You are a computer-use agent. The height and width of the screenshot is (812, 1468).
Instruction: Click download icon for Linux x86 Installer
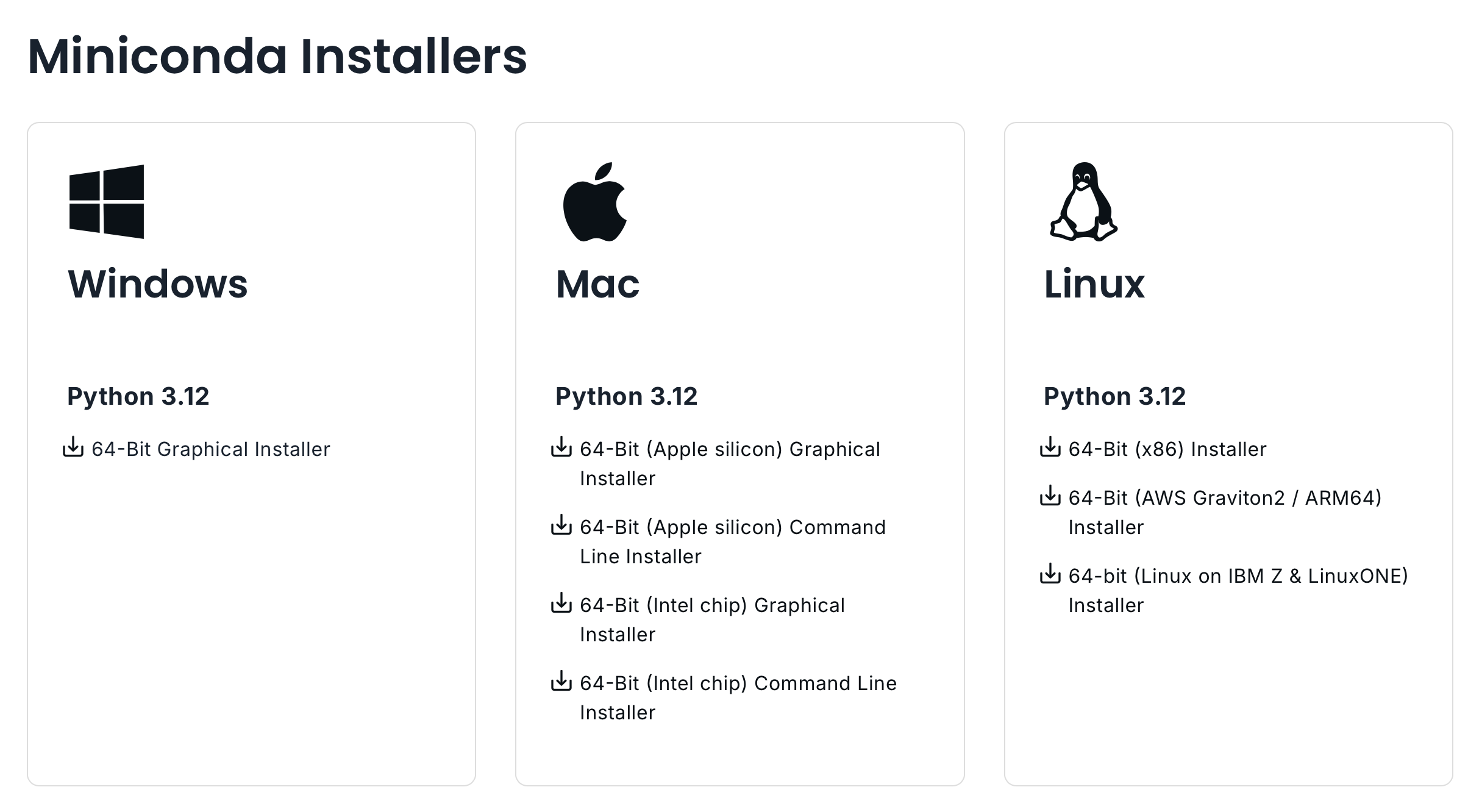pos(1050,447)
